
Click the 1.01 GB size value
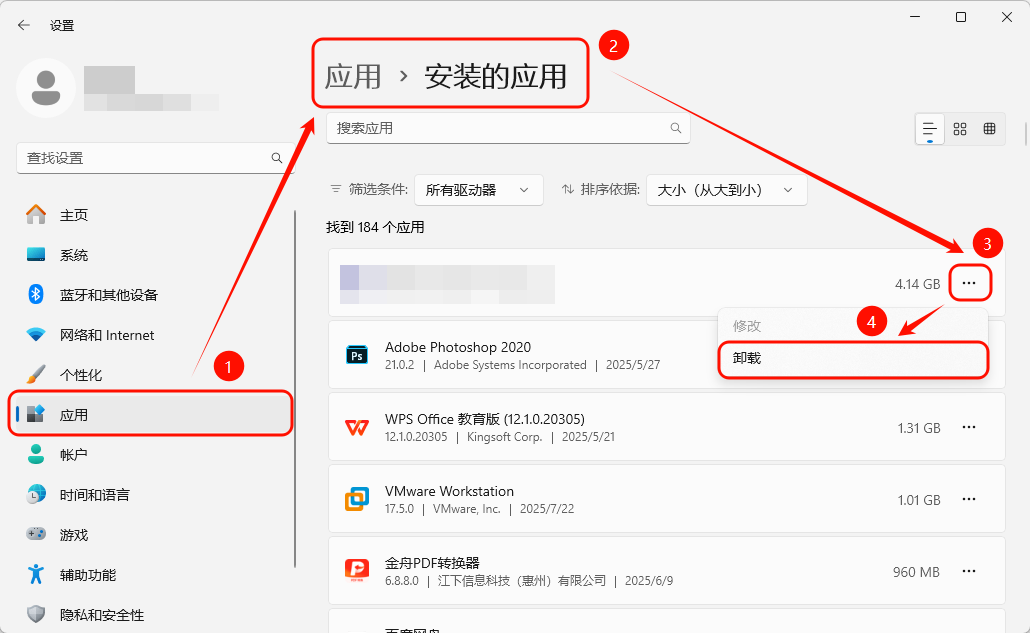click(919, 500)
